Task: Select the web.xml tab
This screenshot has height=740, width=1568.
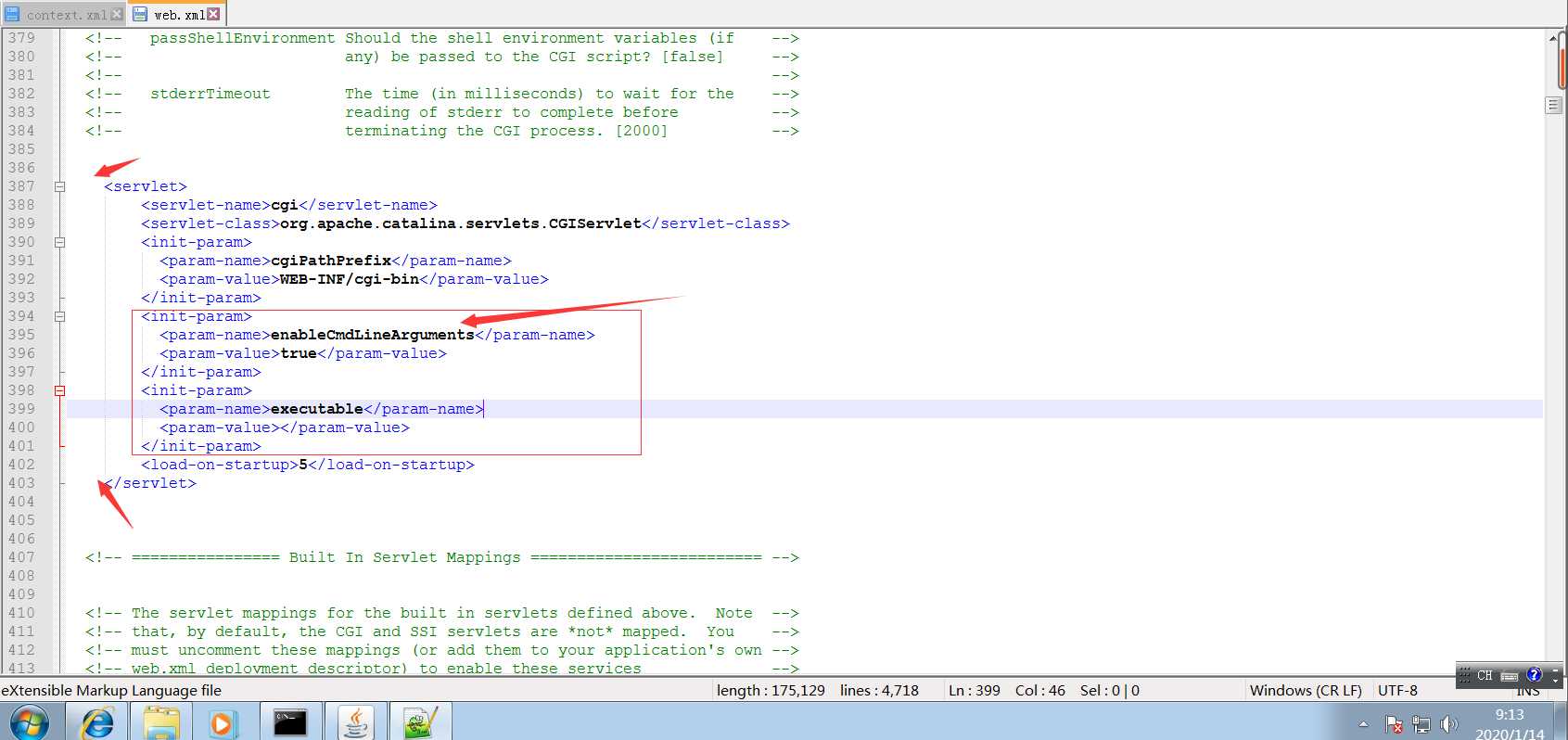Action: pos(178,14)
